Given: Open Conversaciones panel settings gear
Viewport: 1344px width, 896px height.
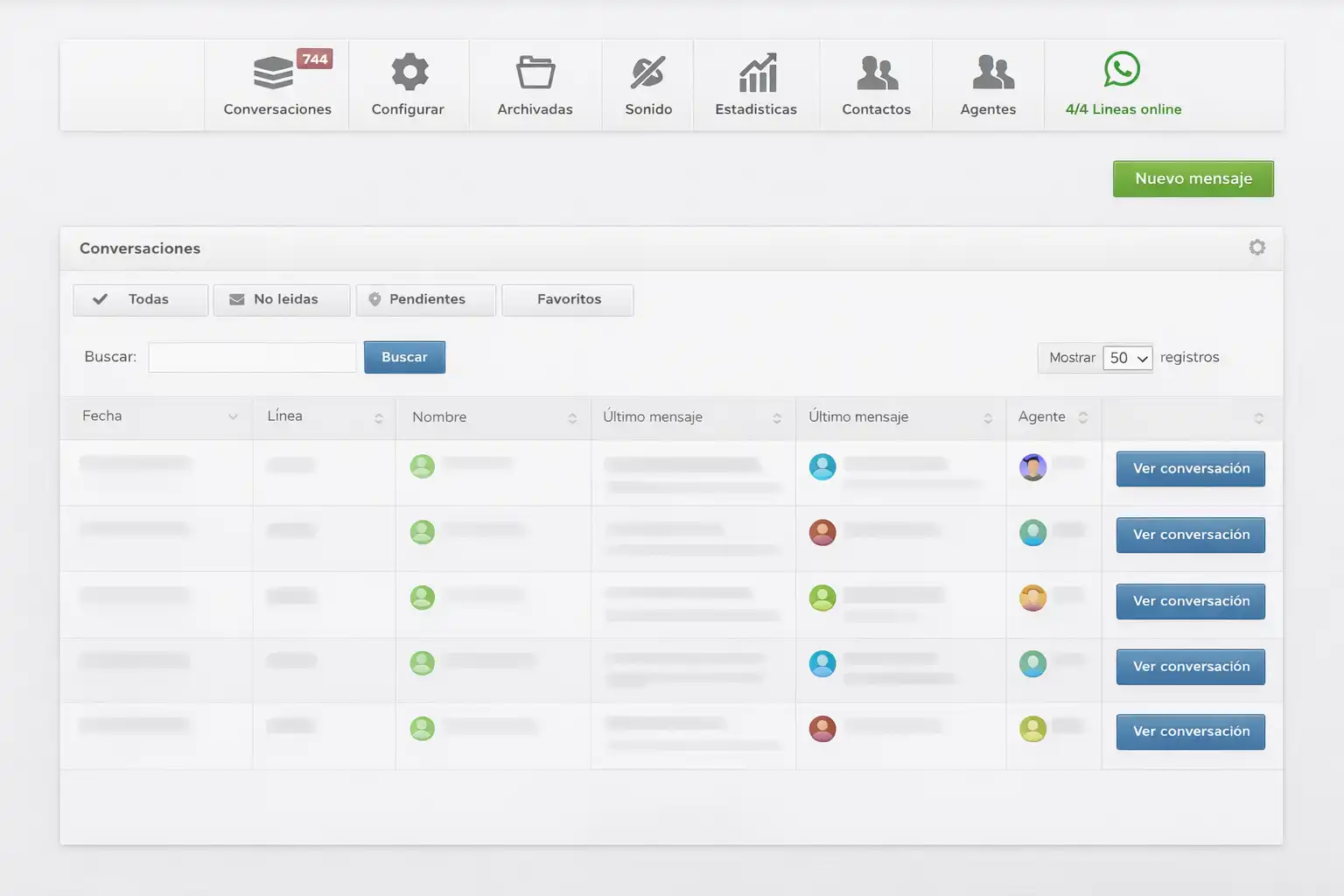Looking at the screenshot, I should tap(1257, 248).
